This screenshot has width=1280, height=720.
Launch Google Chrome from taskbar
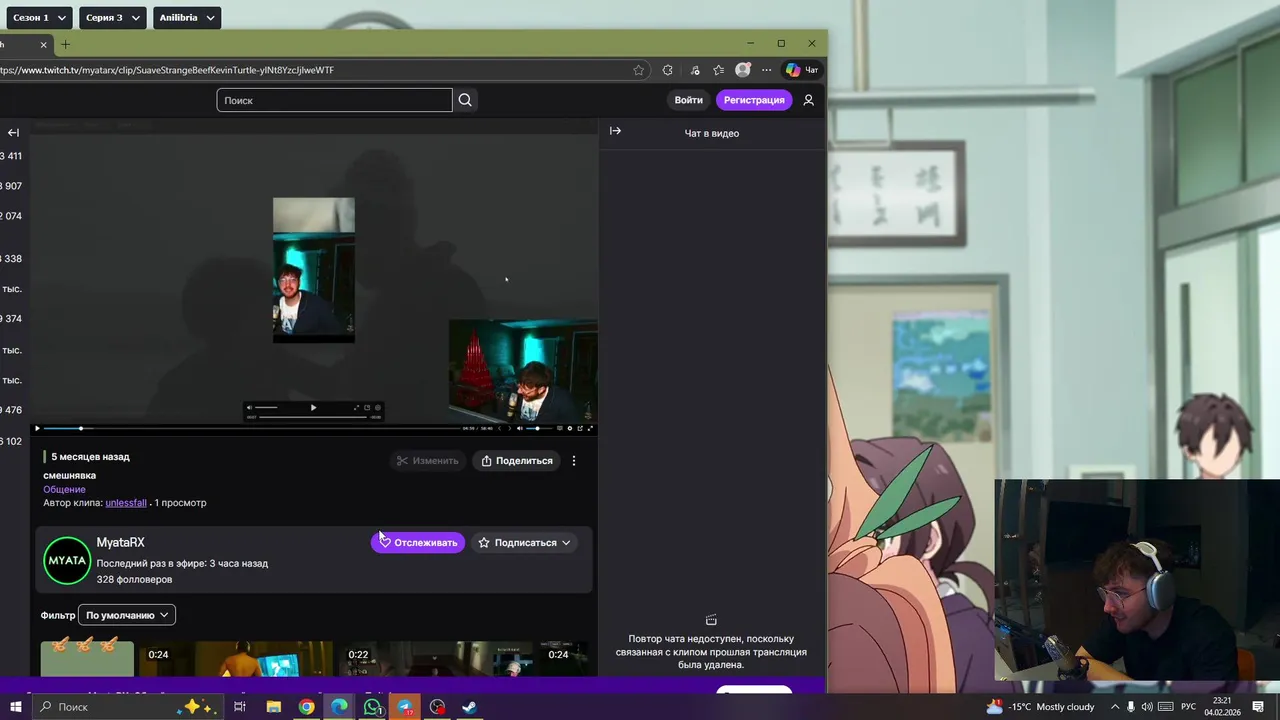click(306, 707)
